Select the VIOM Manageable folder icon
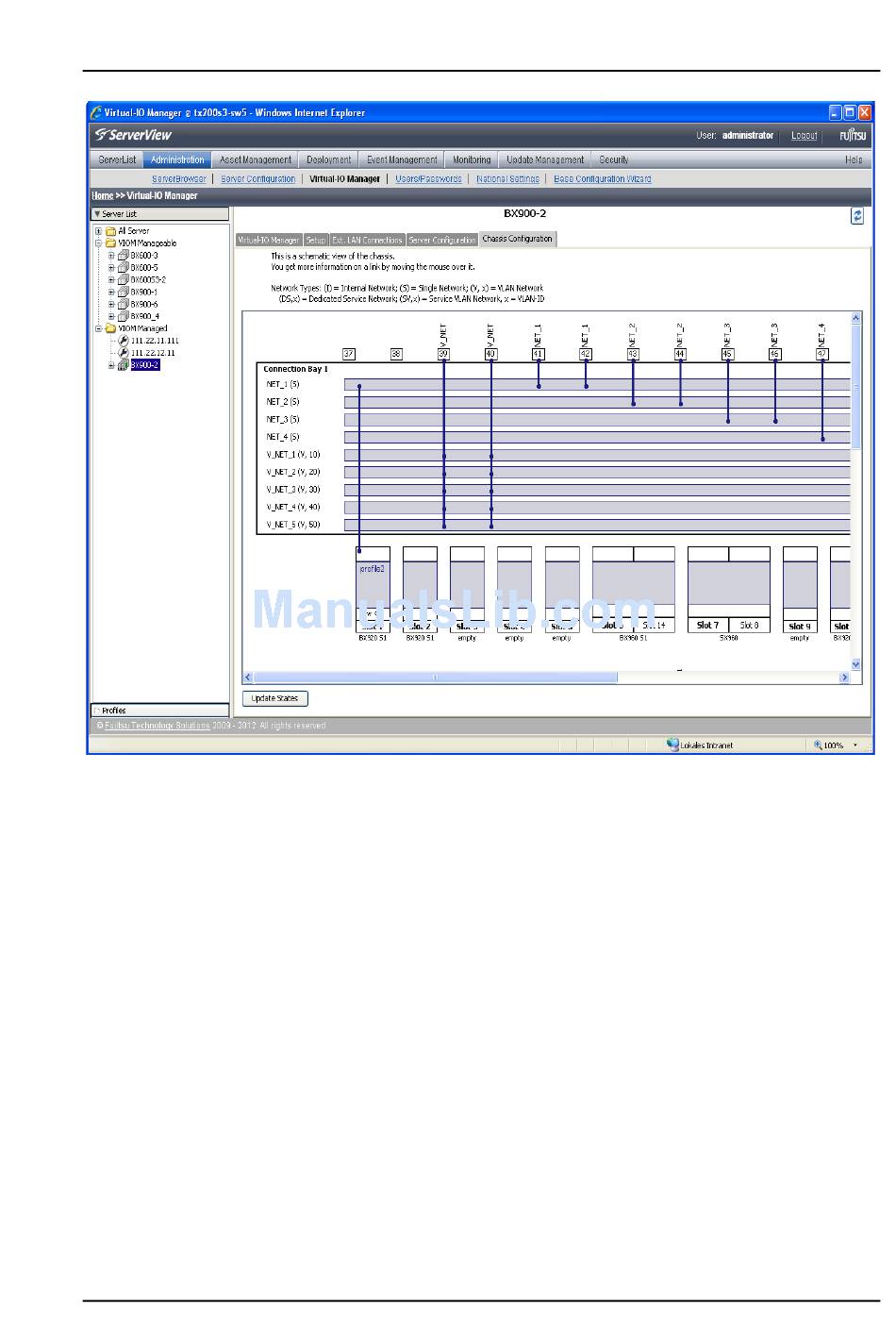 (110, 243)
